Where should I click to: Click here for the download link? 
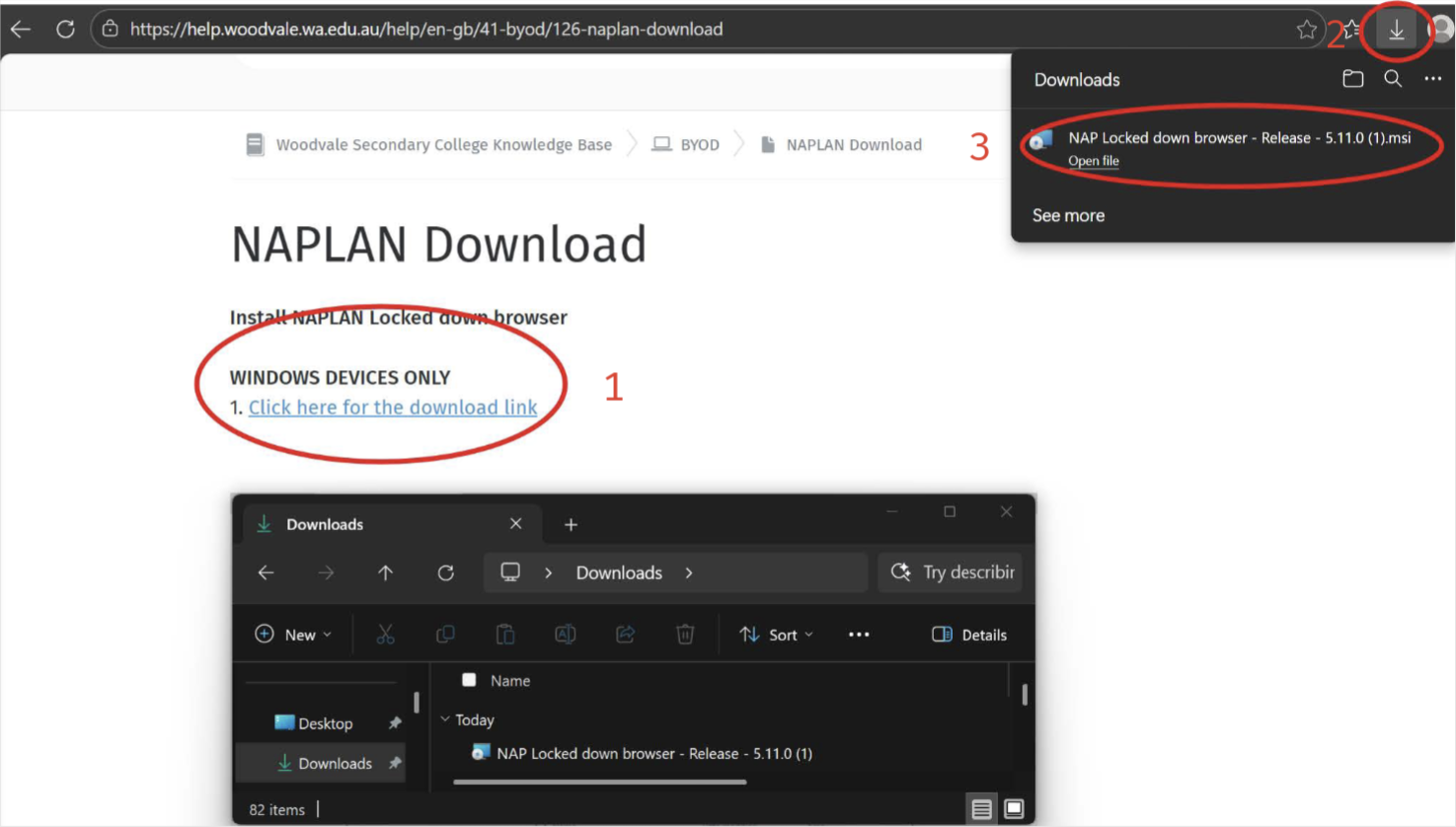[x=392, y=408]
